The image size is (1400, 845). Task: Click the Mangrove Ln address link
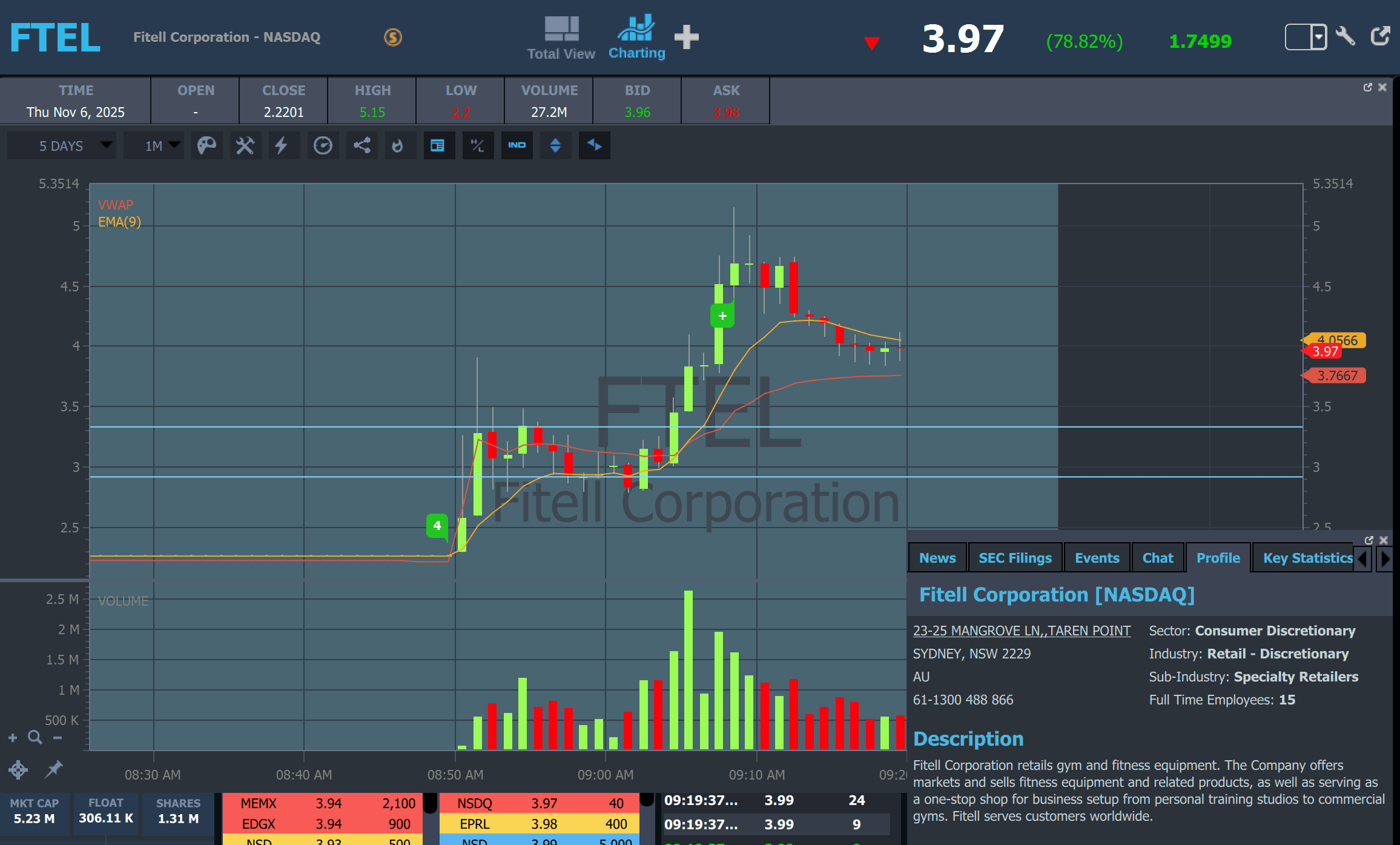pyautogui.click(x=1022, y=631)
